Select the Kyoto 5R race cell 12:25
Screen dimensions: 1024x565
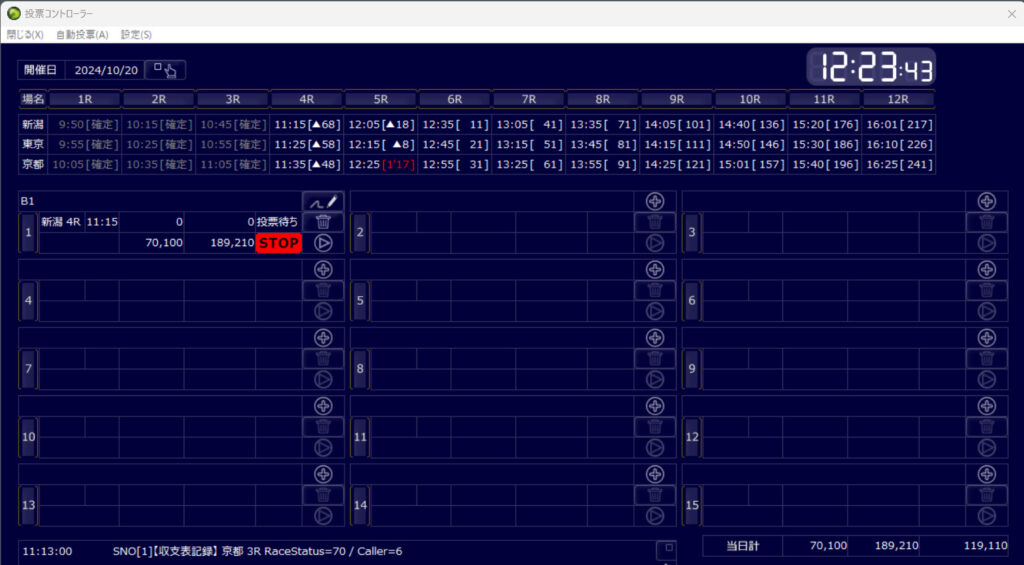coord(381,164)
